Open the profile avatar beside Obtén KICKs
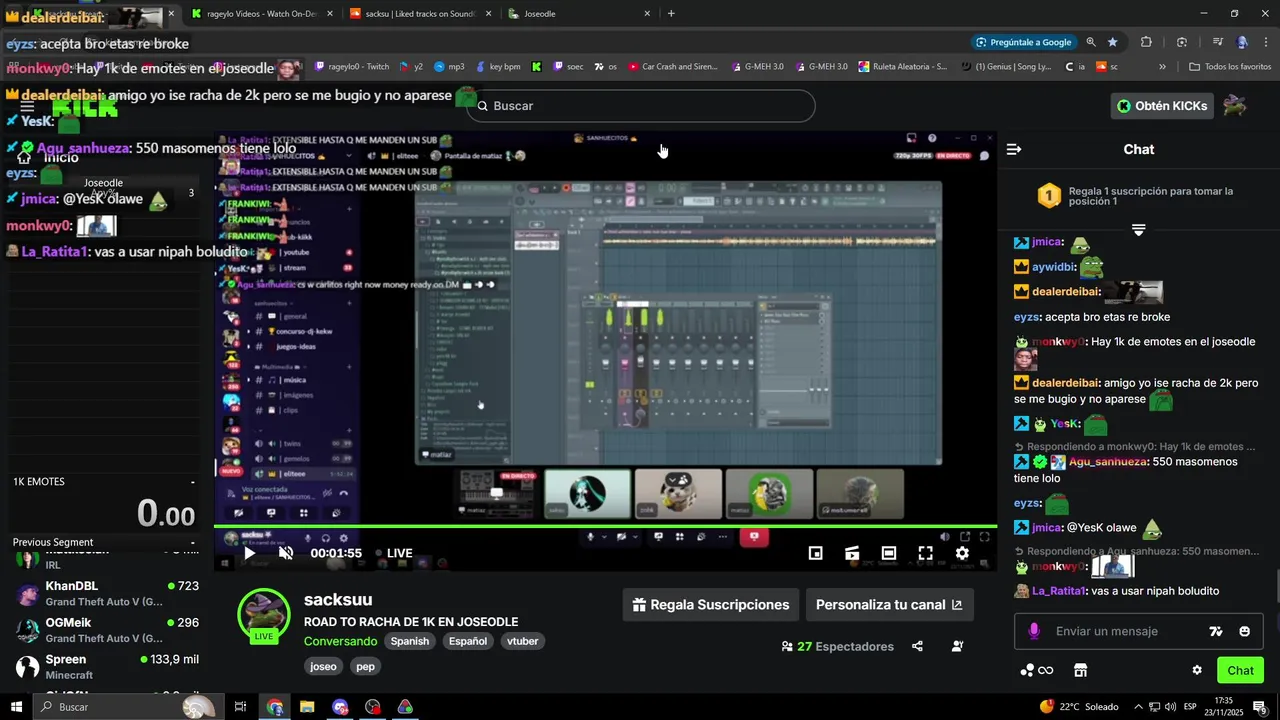 [1235, 105]
